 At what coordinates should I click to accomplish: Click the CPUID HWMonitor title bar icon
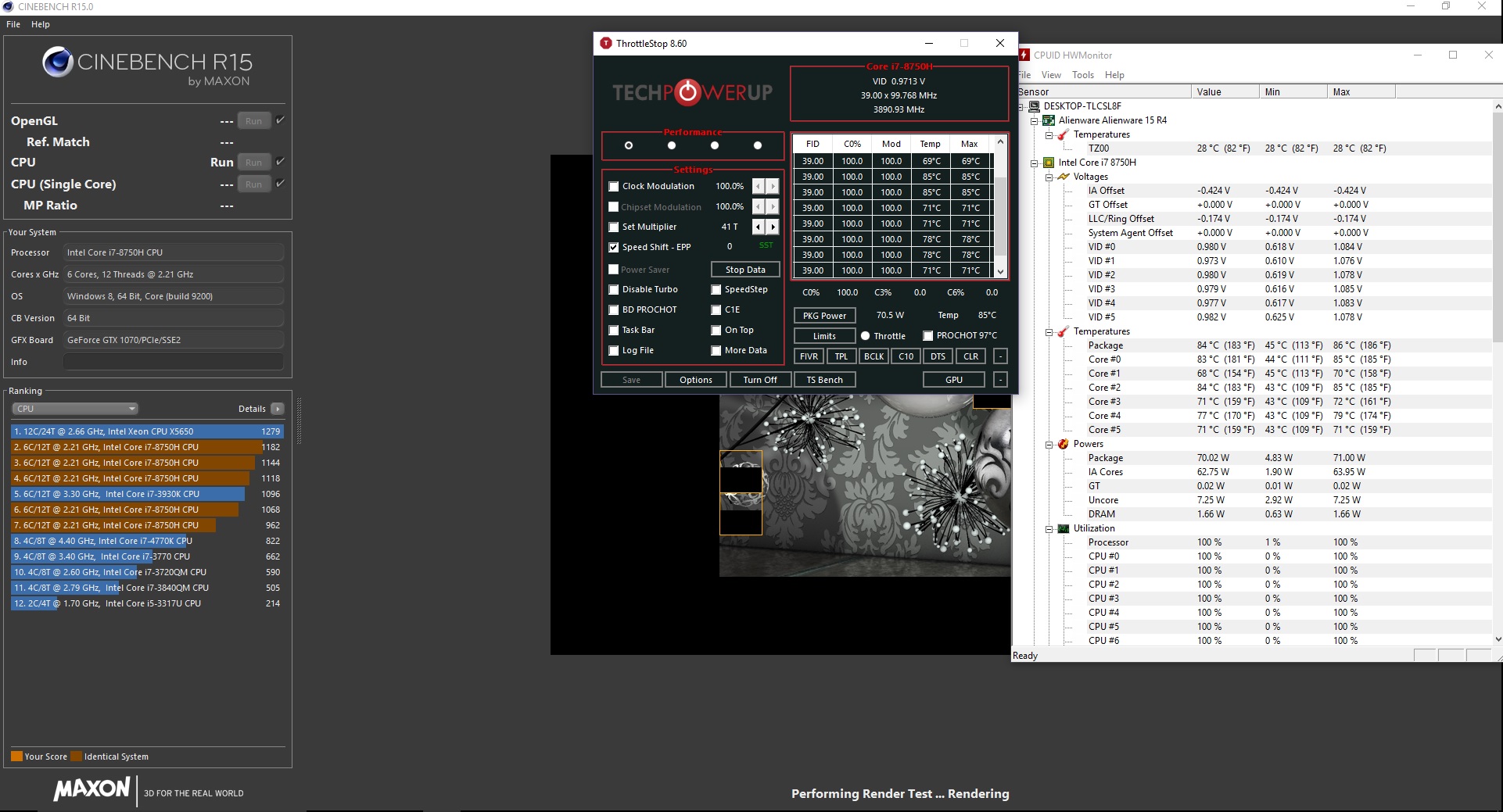[1024, 55]
